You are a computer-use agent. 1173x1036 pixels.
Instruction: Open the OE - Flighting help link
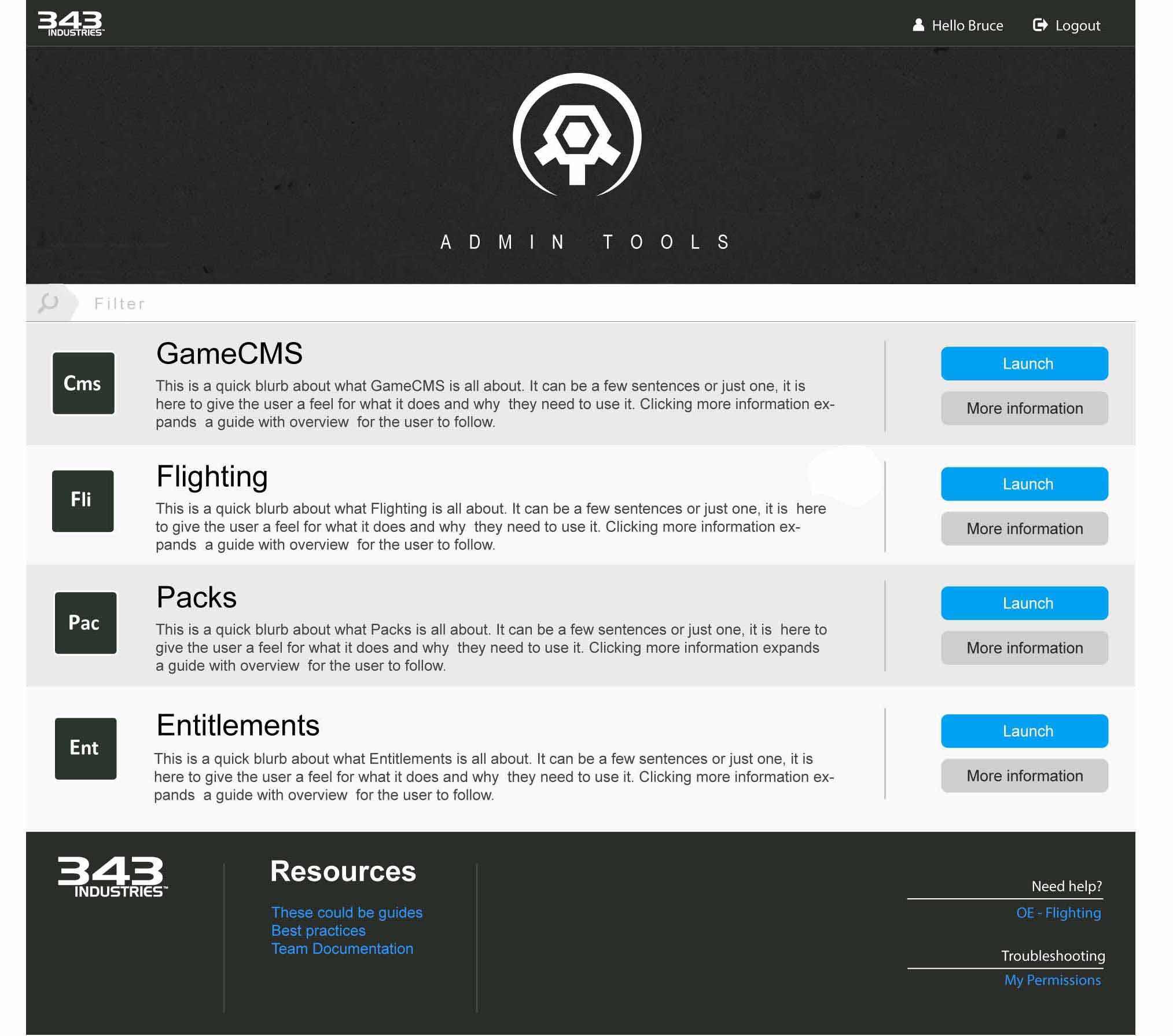(x=1058, y=913)
